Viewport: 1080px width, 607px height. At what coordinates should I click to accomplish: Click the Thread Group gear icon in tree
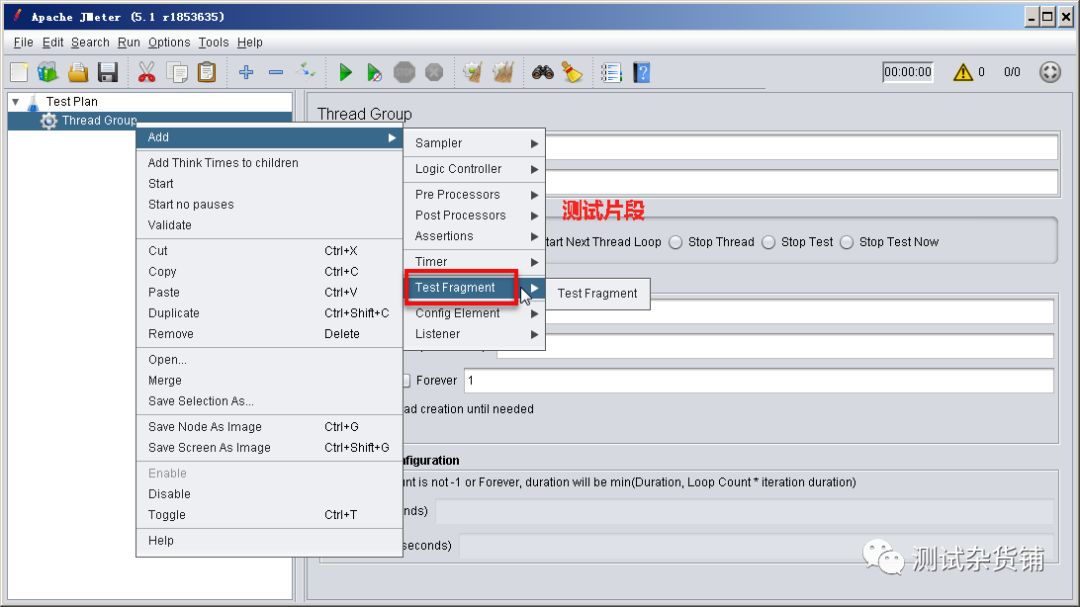(x=48, y=121)
